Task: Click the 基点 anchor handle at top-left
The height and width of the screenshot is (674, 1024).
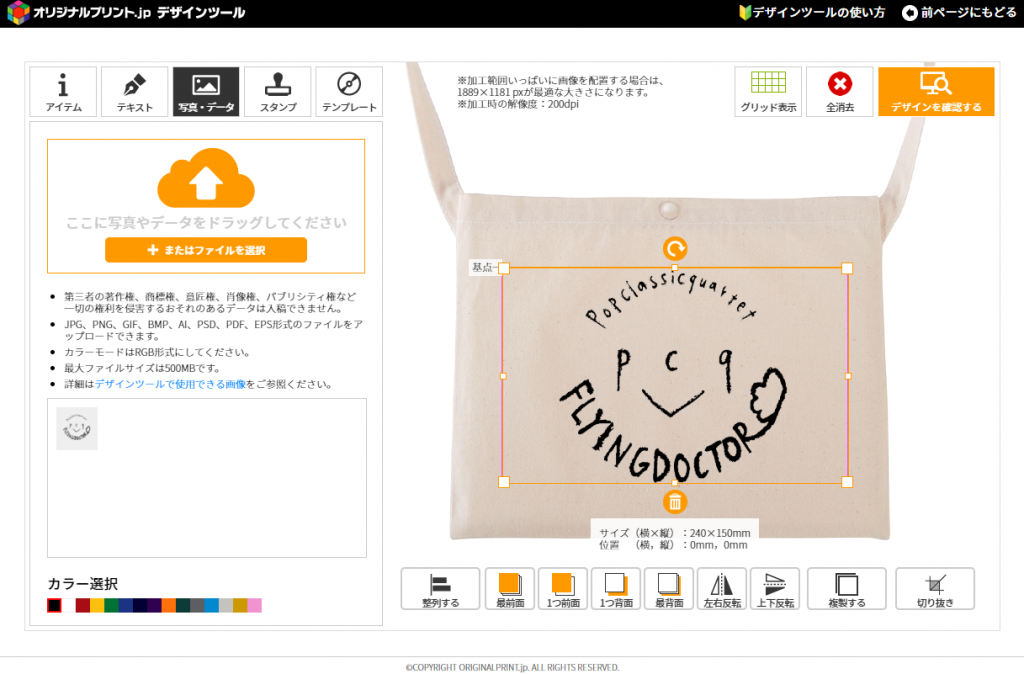Action: coord(504,268)
